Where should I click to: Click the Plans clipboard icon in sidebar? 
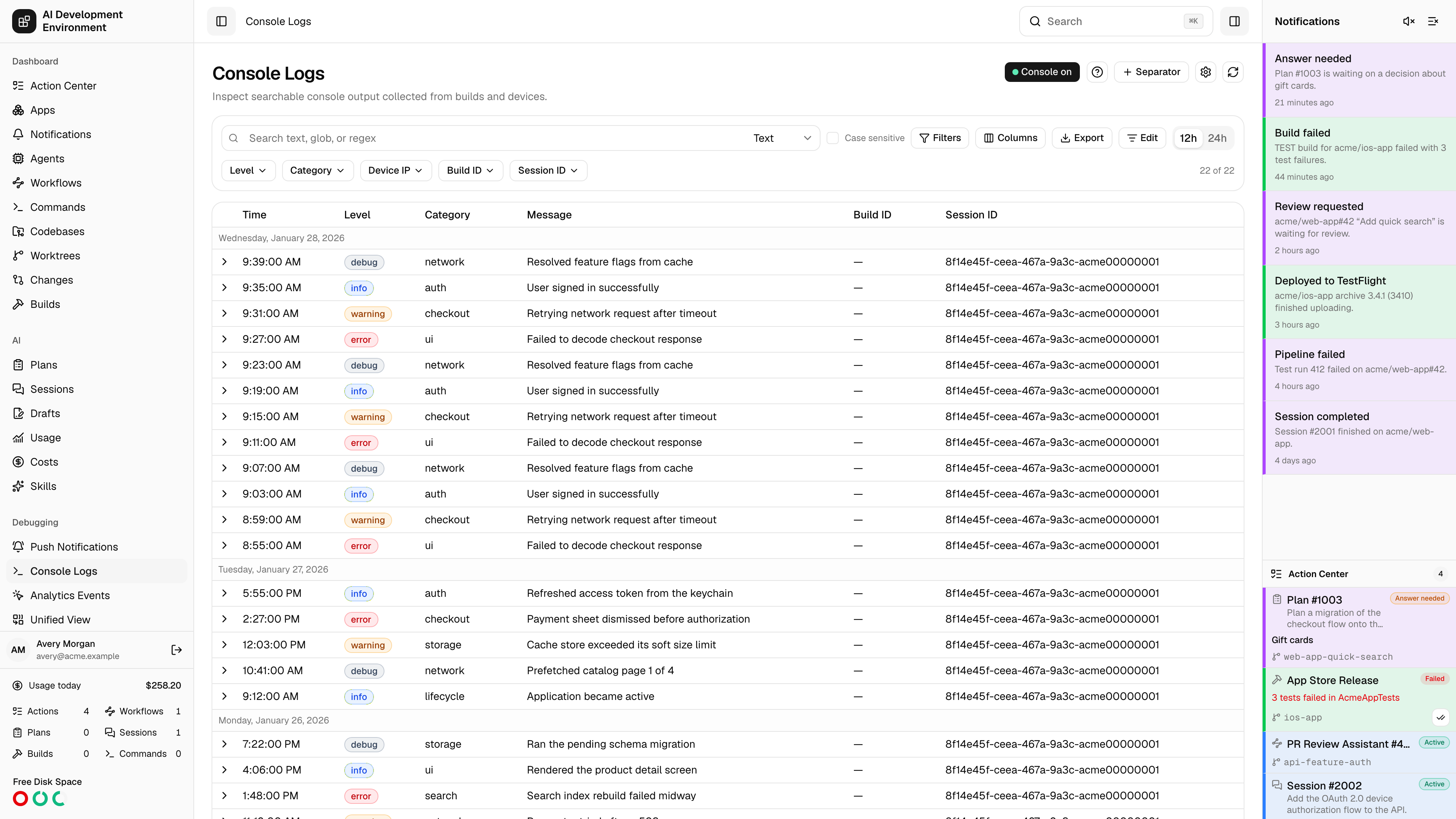pyautogui.click(x=18, y=365)
